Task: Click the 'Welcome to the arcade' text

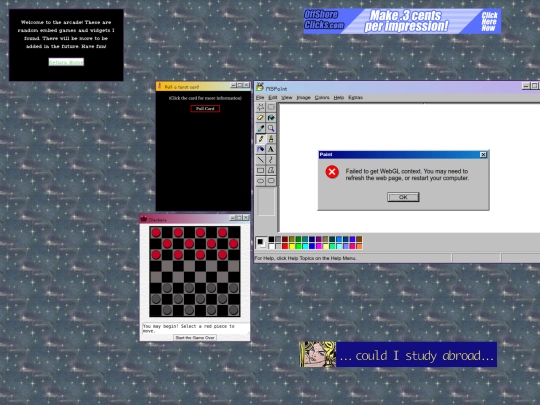Action: (66, 34)
